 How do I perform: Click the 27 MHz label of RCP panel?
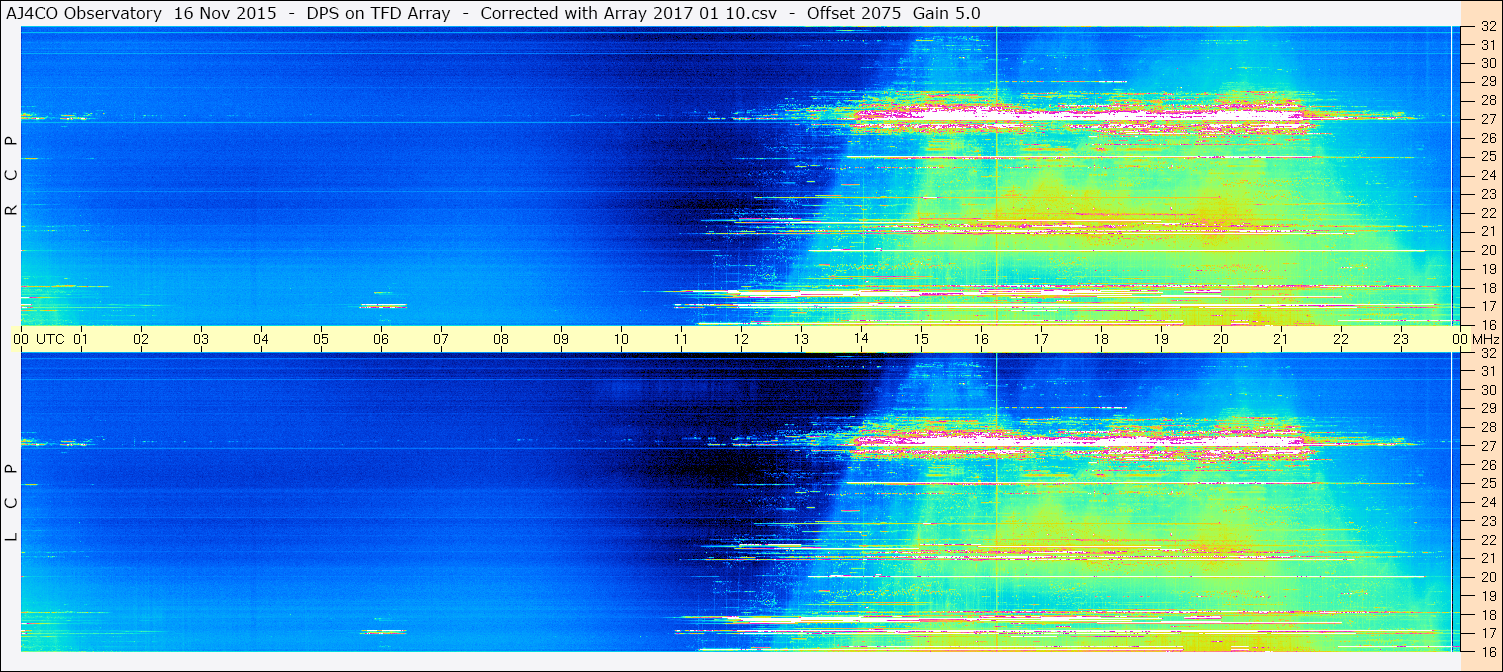pos(1487,119)
